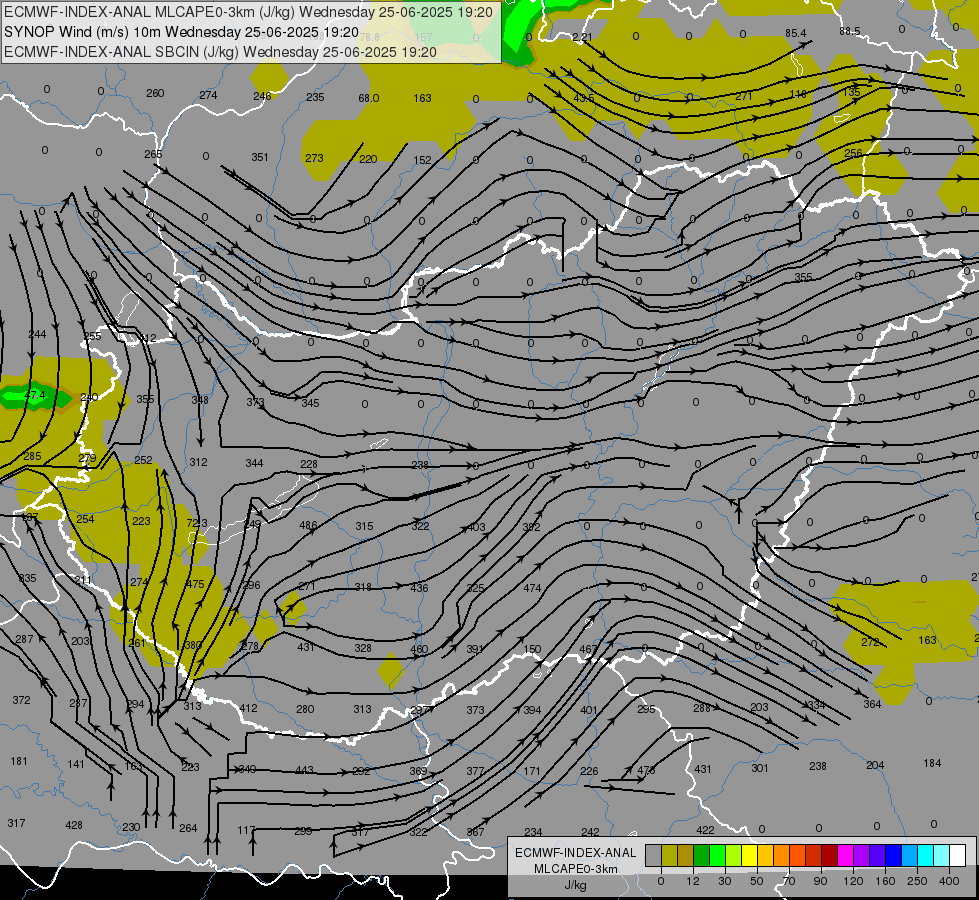Click the legend scale label 30

[724, 881]
